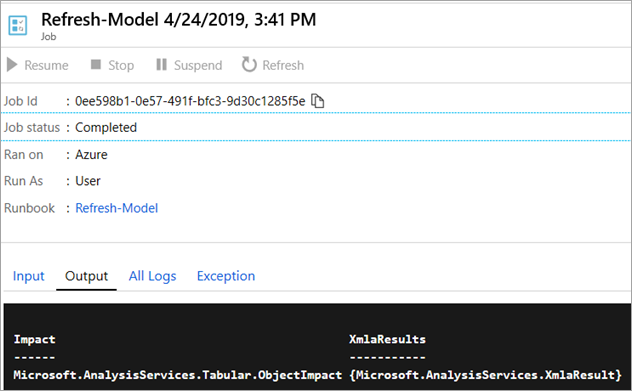Image resolution: width=632 pixels, height=391 pixels.
Task: Click the job runbook icon beside title
Action: [x=18, y=25]
